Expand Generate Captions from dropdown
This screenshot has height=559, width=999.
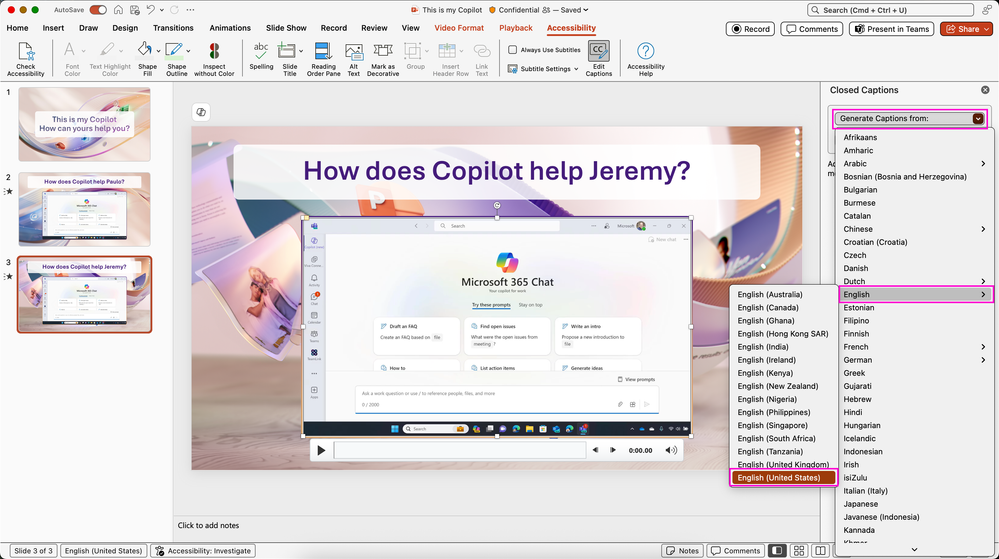click(978, 118)
